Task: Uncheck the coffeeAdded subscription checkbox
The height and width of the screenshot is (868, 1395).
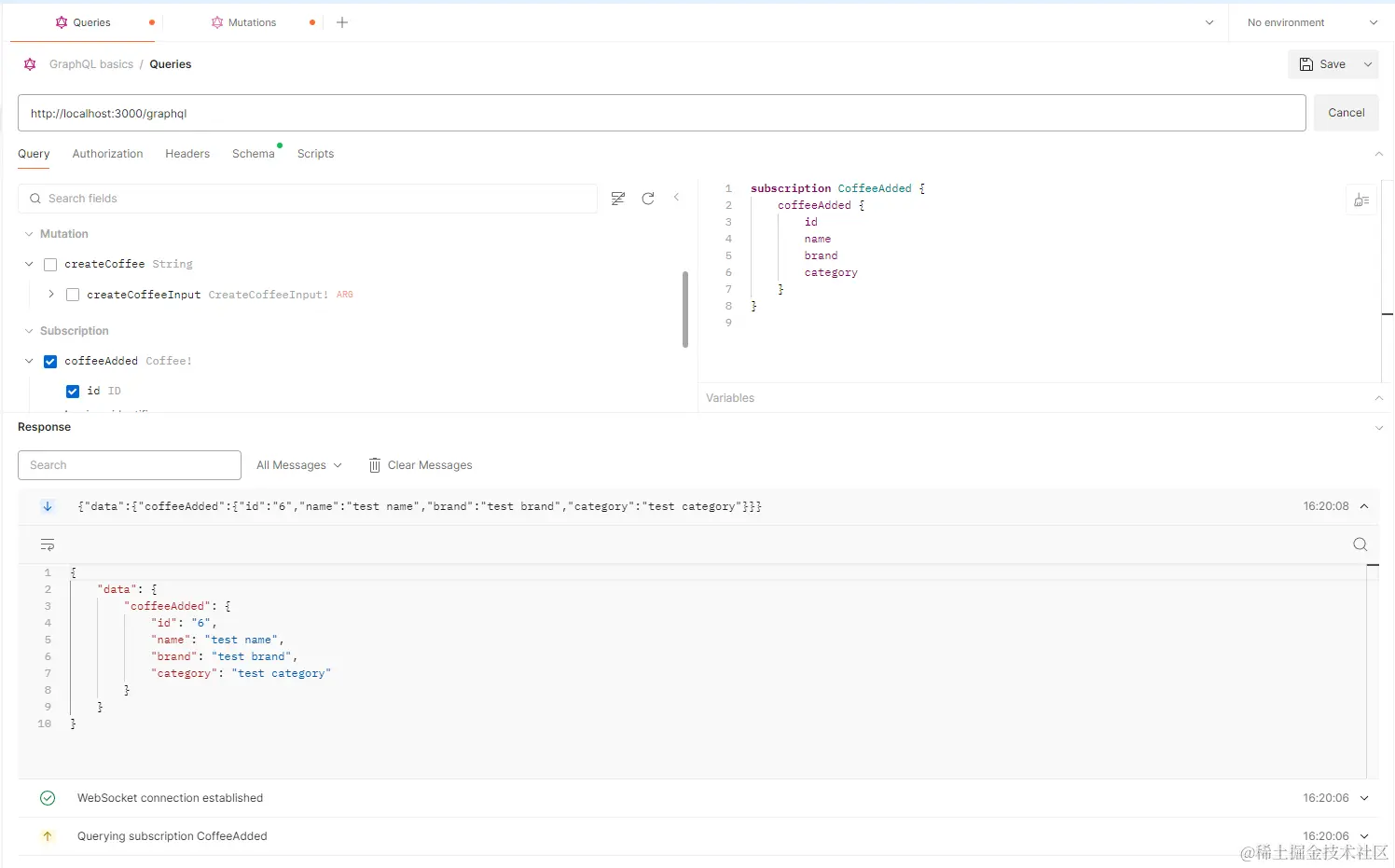Action: click(50, 362)
